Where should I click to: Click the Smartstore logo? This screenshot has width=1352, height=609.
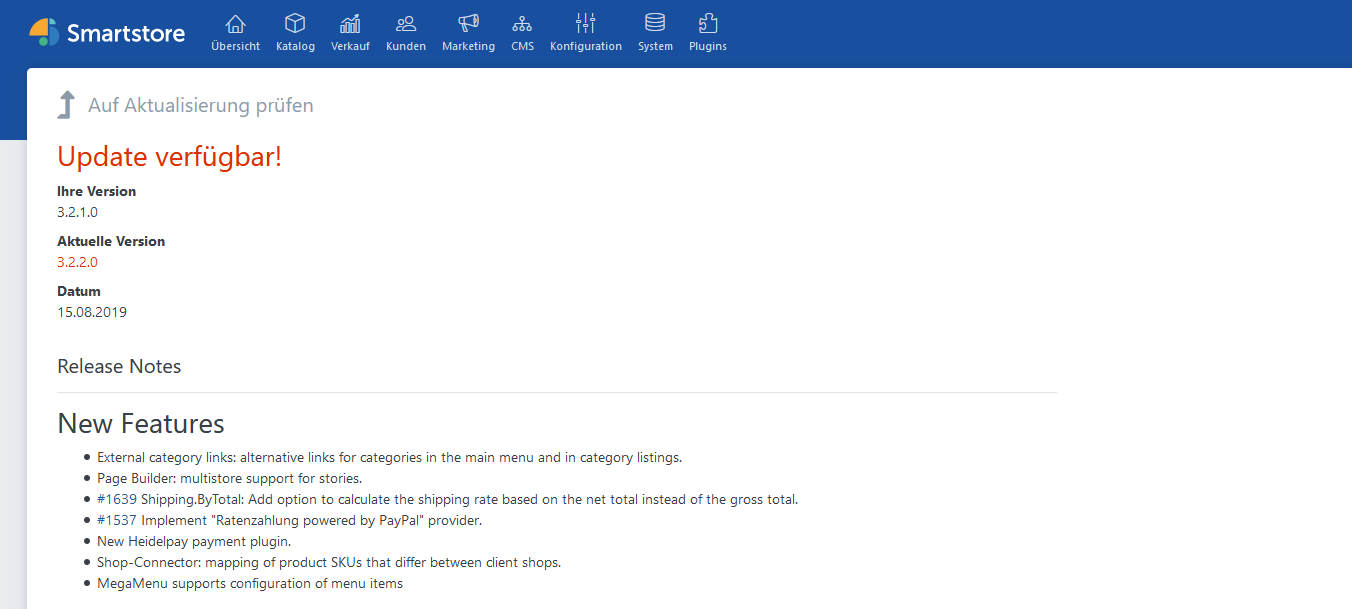click(107, 33)
